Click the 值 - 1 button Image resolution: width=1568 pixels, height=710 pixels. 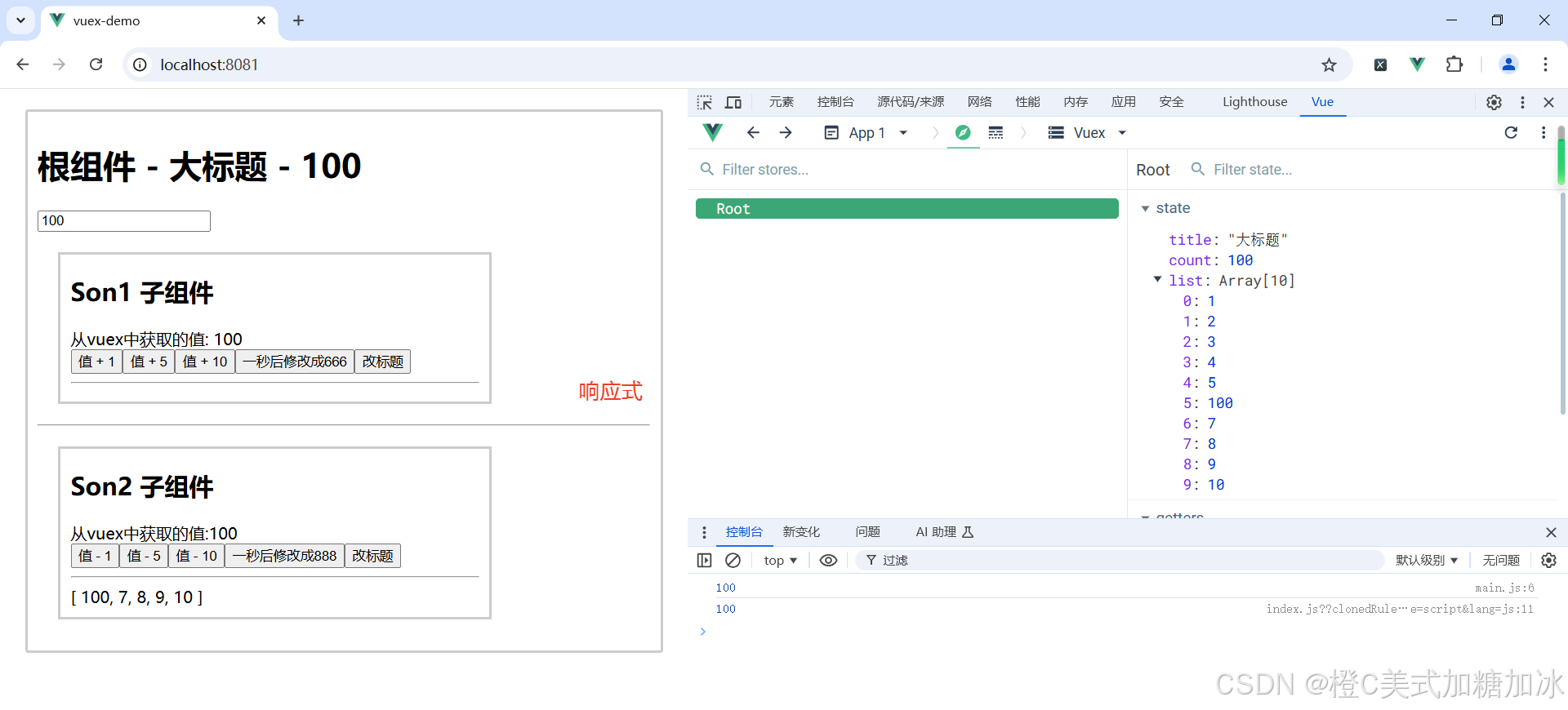point(95,556)
